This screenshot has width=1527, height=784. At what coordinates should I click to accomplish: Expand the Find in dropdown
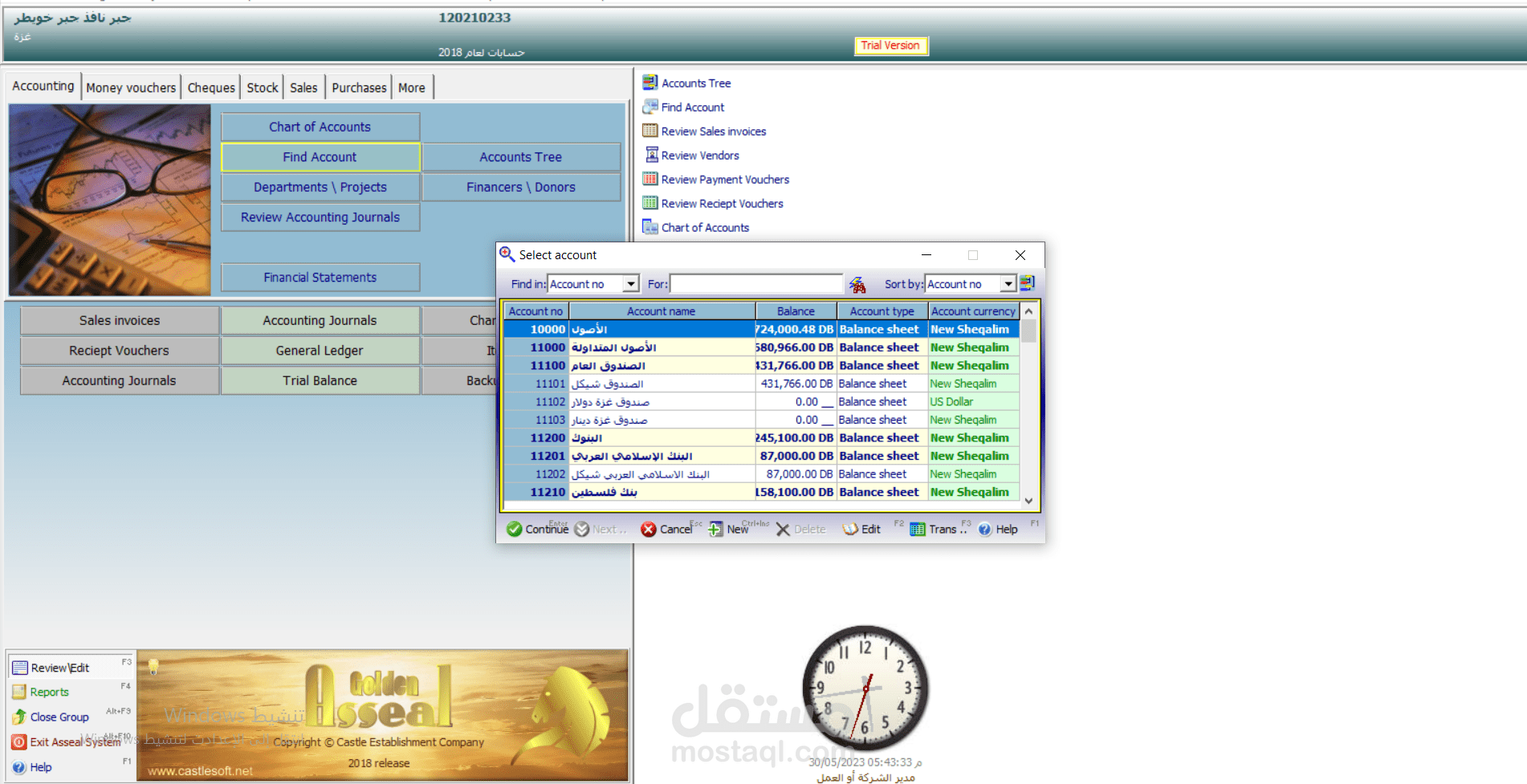pos(631,284)
